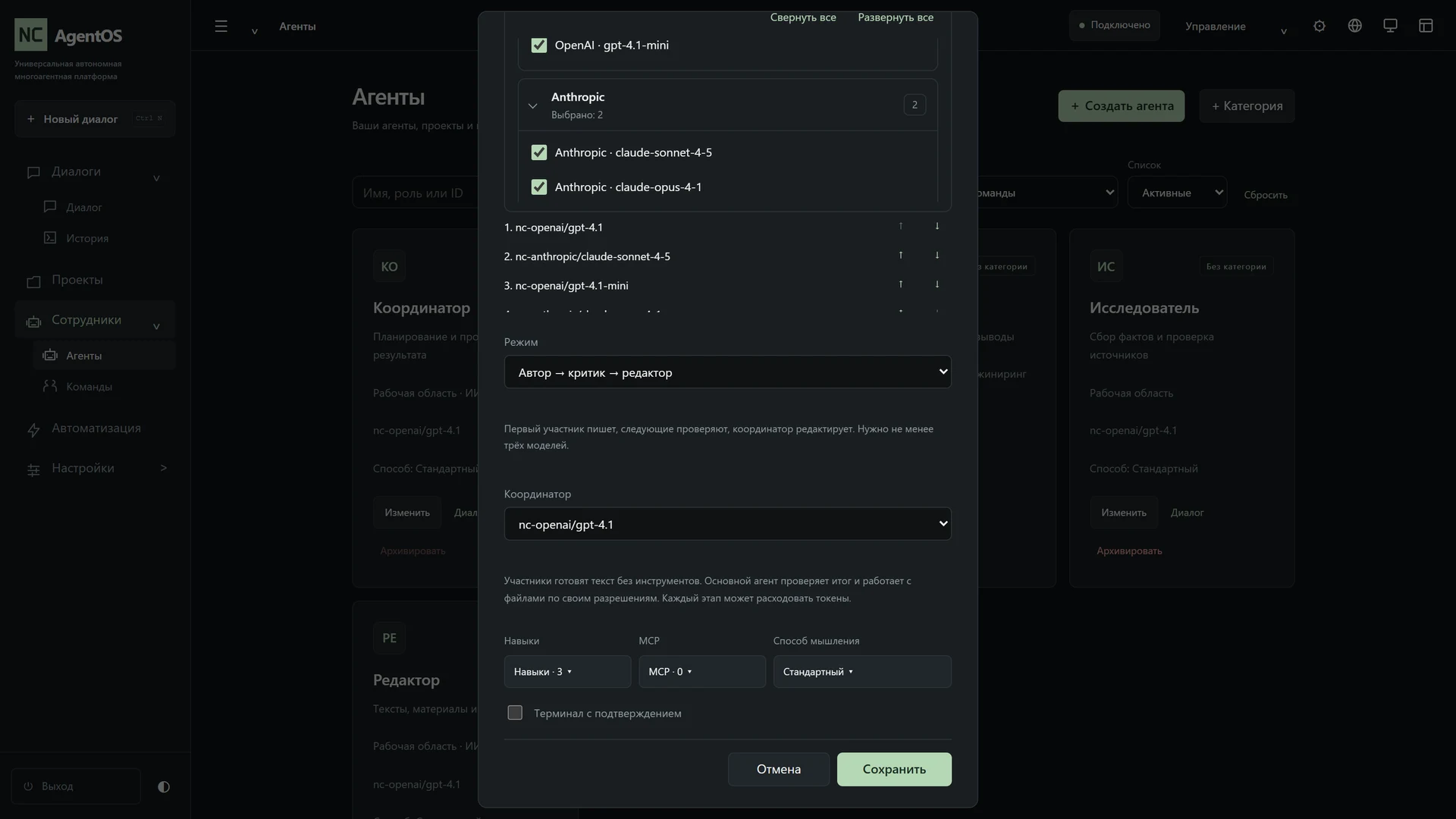Move nc-openai/gpt-4.1 up with arrow

[901, 226]
